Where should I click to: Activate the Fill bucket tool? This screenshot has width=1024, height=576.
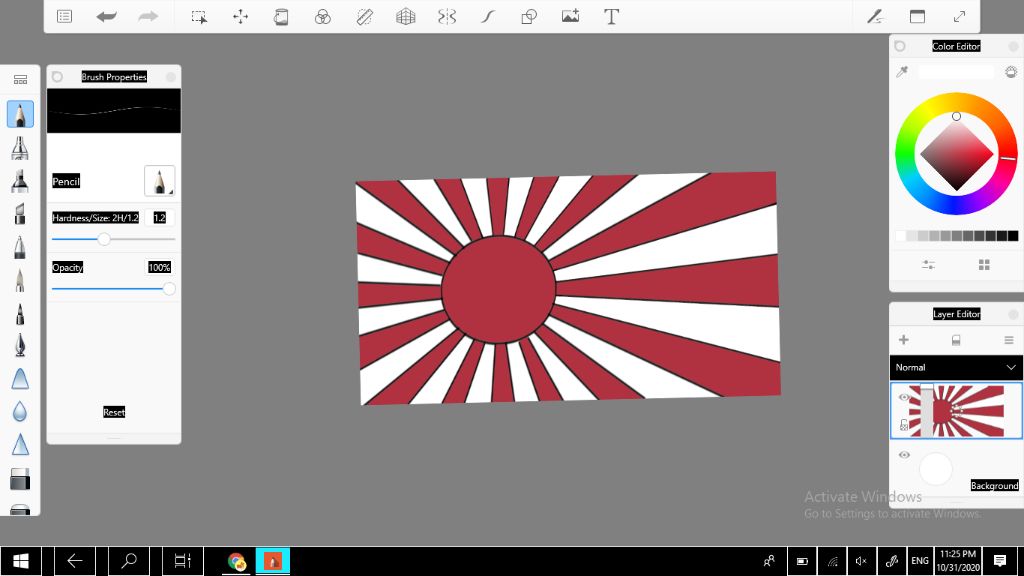281,16
